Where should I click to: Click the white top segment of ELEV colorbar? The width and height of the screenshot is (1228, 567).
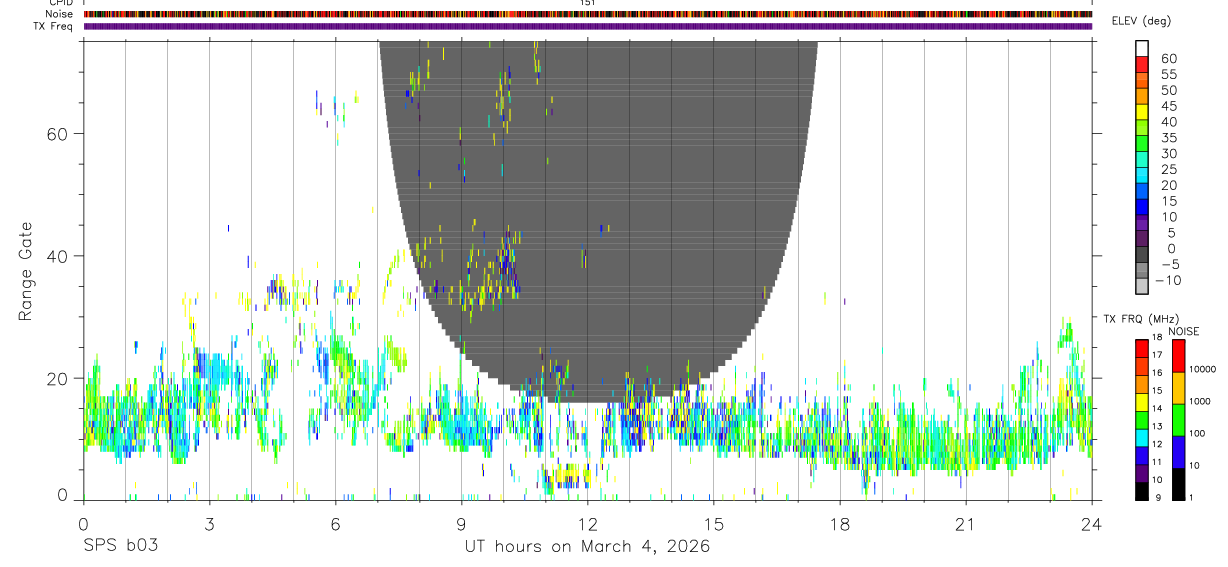pyautogui.click(x=1142, y=48)
